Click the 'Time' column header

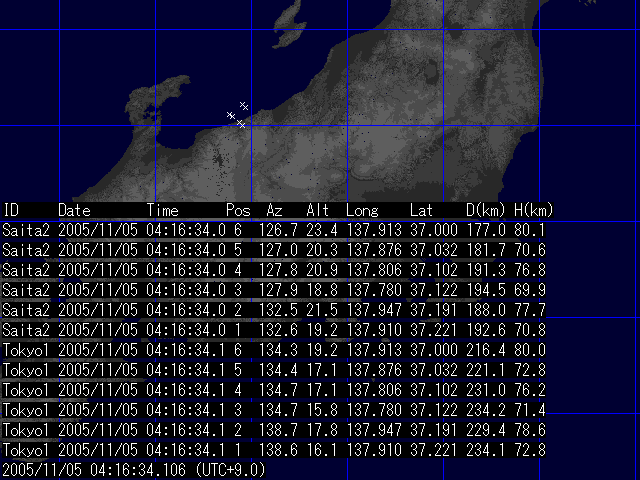(162, 211)
